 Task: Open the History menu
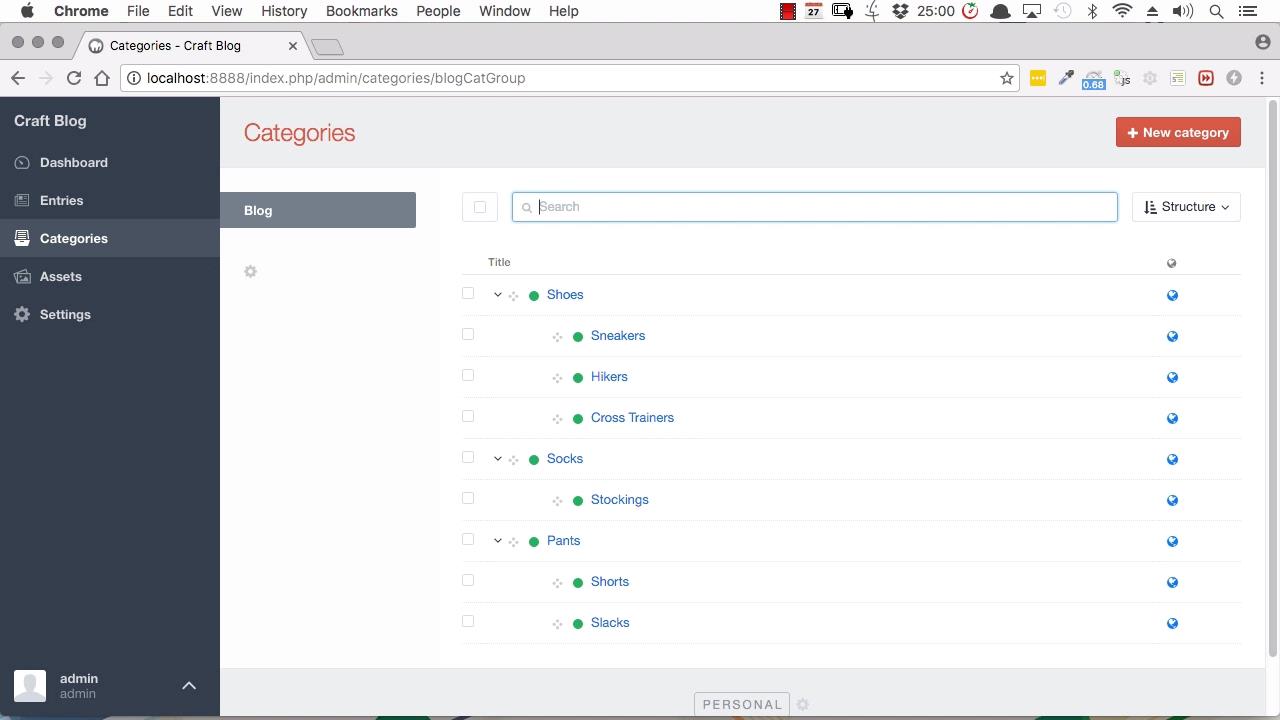coord(284,11)
